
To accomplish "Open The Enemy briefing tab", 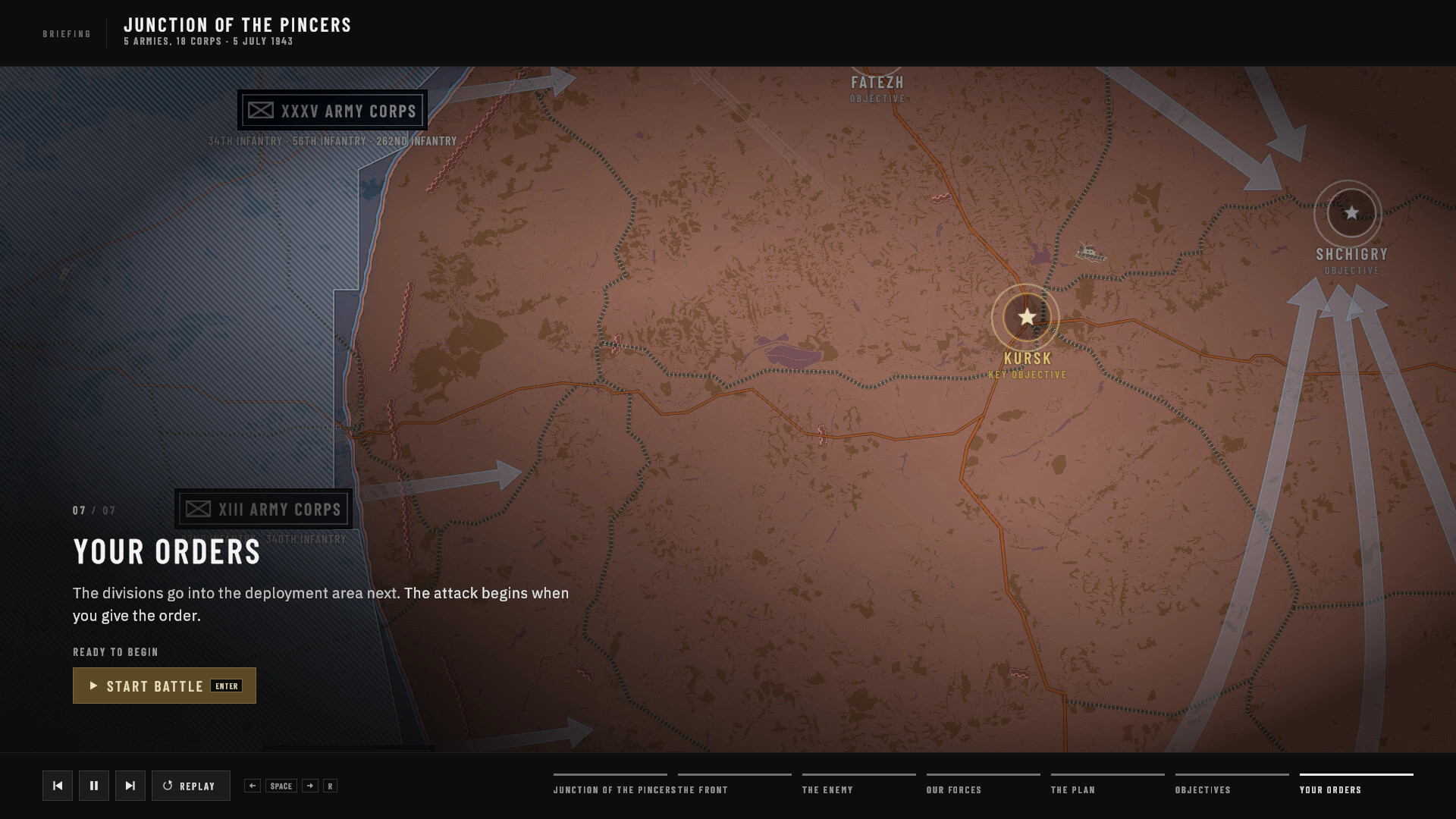I will (x=859, y=785).
